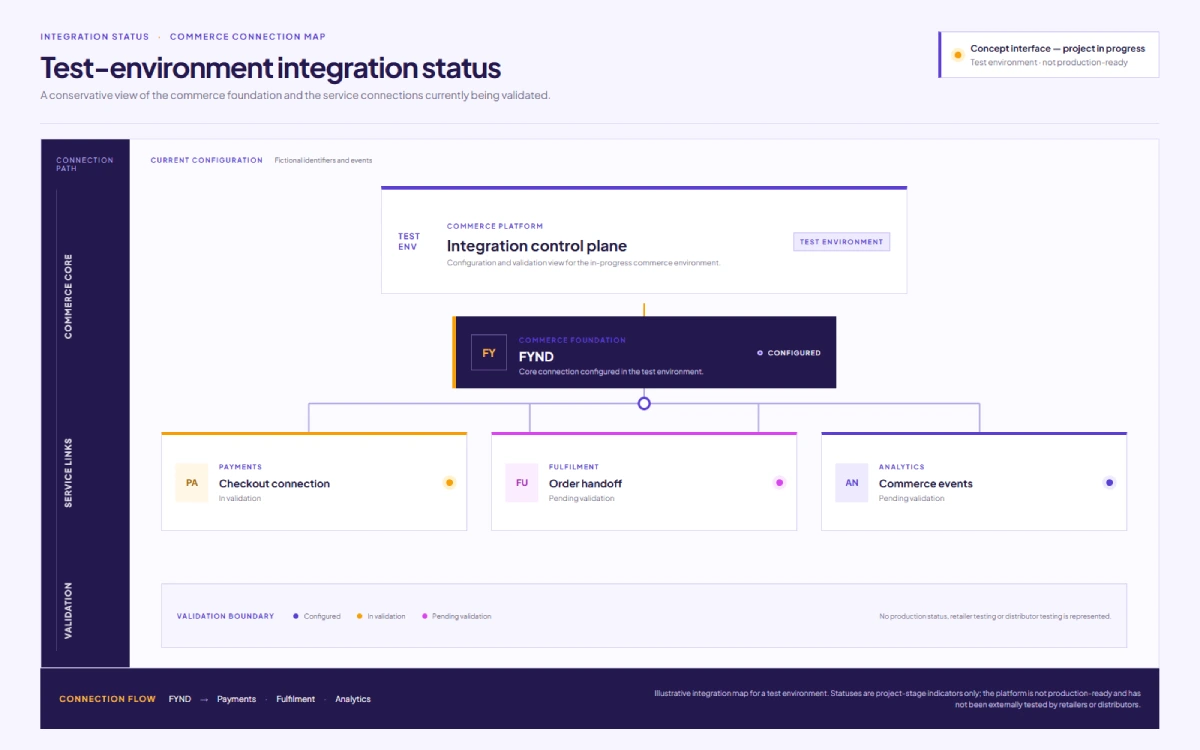The image size is (1200, 750).
Task: Click the In validation legend dot
Action: pos(360,616)
